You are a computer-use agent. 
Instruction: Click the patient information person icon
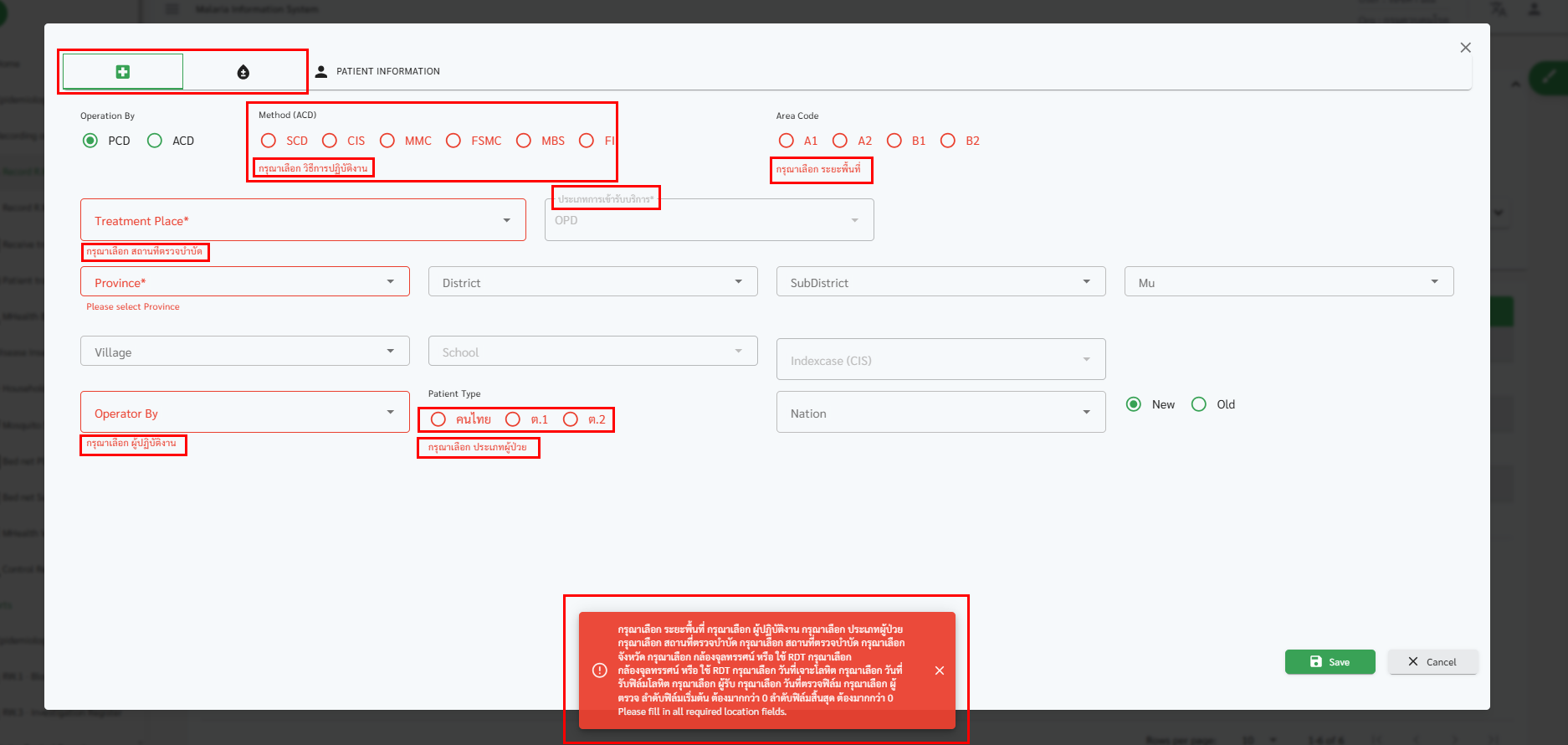[x=320, y=71]
